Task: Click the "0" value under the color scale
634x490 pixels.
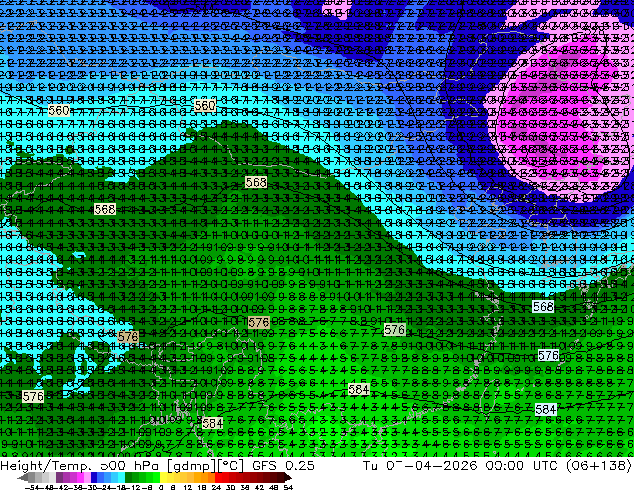Action: point(161,487)
